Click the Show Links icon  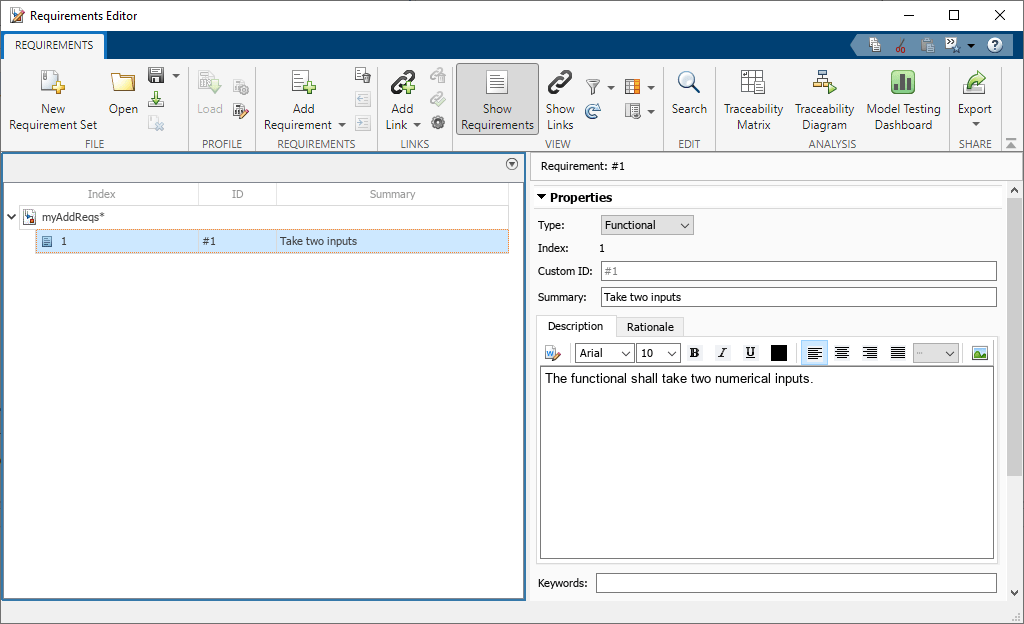pos(560,84)
